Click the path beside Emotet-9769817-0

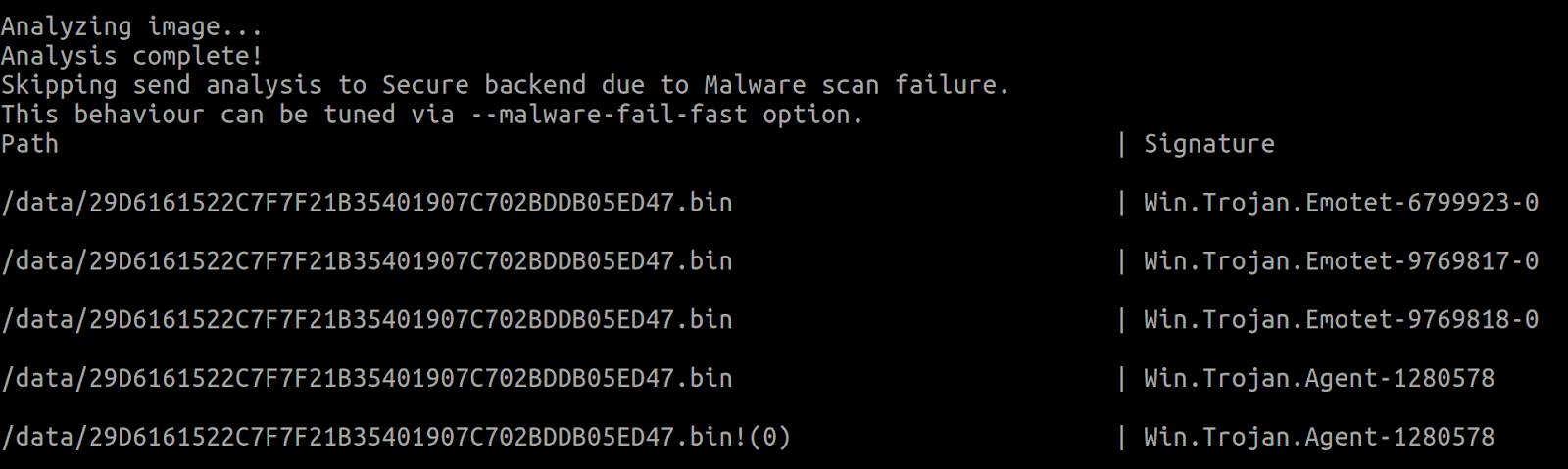pyautogui.click(x=367, y=262)
